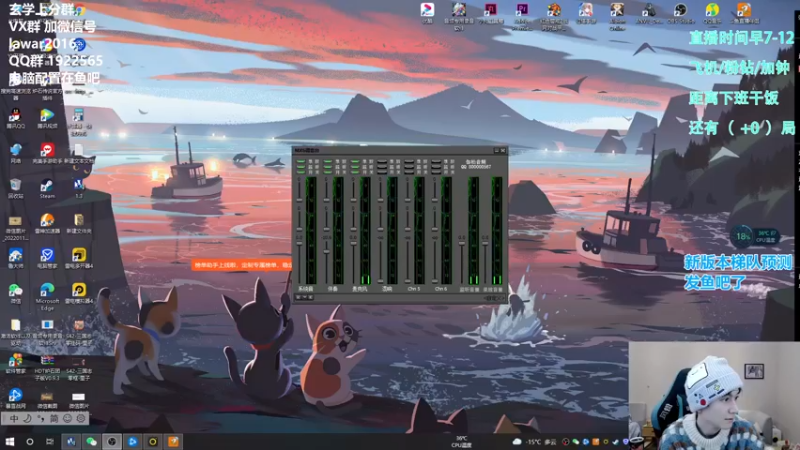Enable top dark switch on Chn 6 channel
Viewport: 800px width, 450px height.
(436, 162)
